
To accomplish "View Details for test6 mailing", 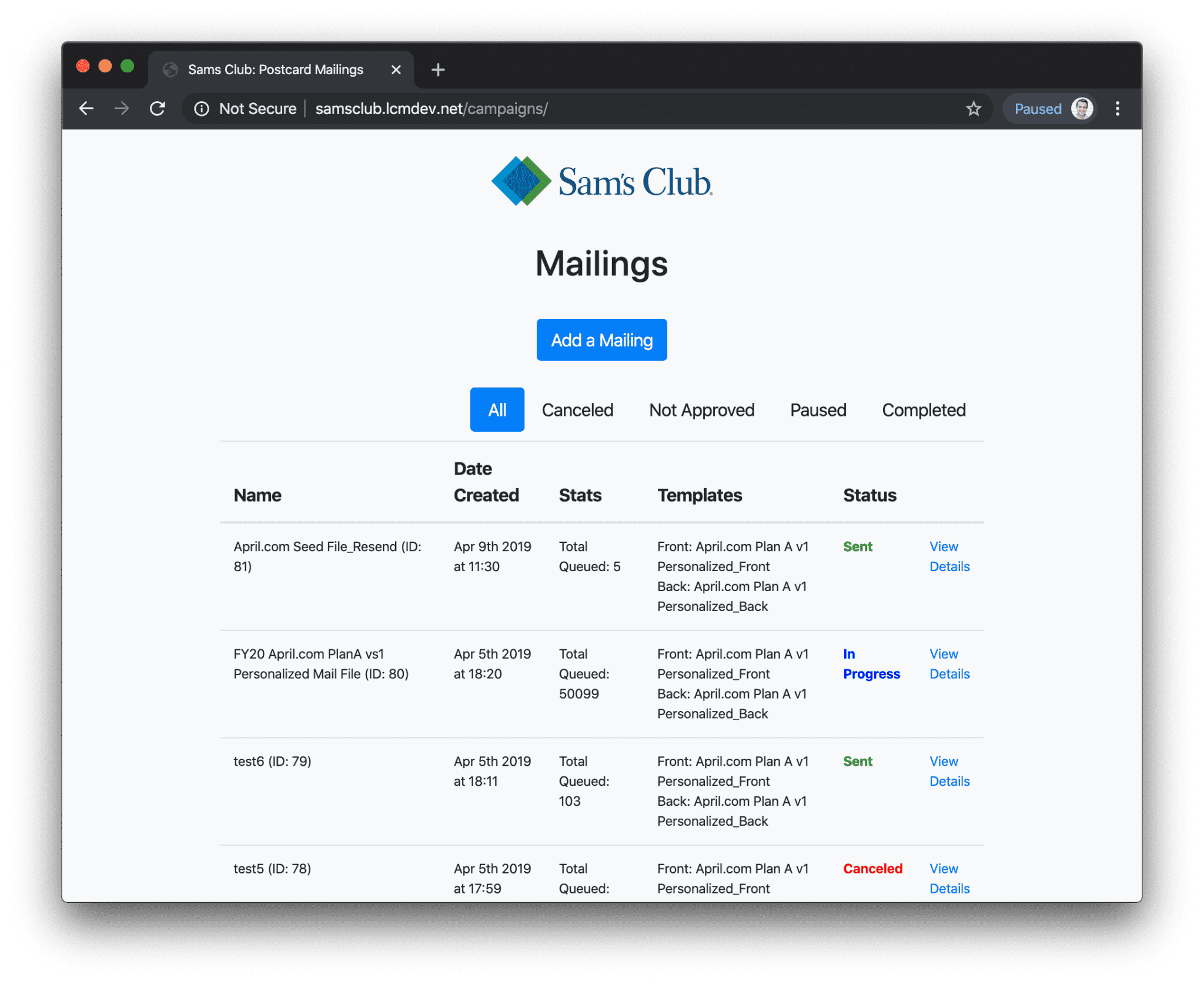I will click(949, 771).
